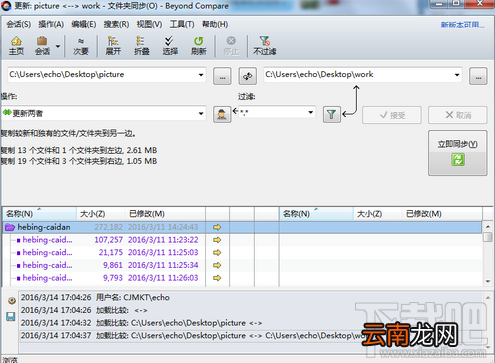The height and width of the screenshot is (363, 495).
Task: Click the log panel scroll up arrow
Action: (488, 297)
